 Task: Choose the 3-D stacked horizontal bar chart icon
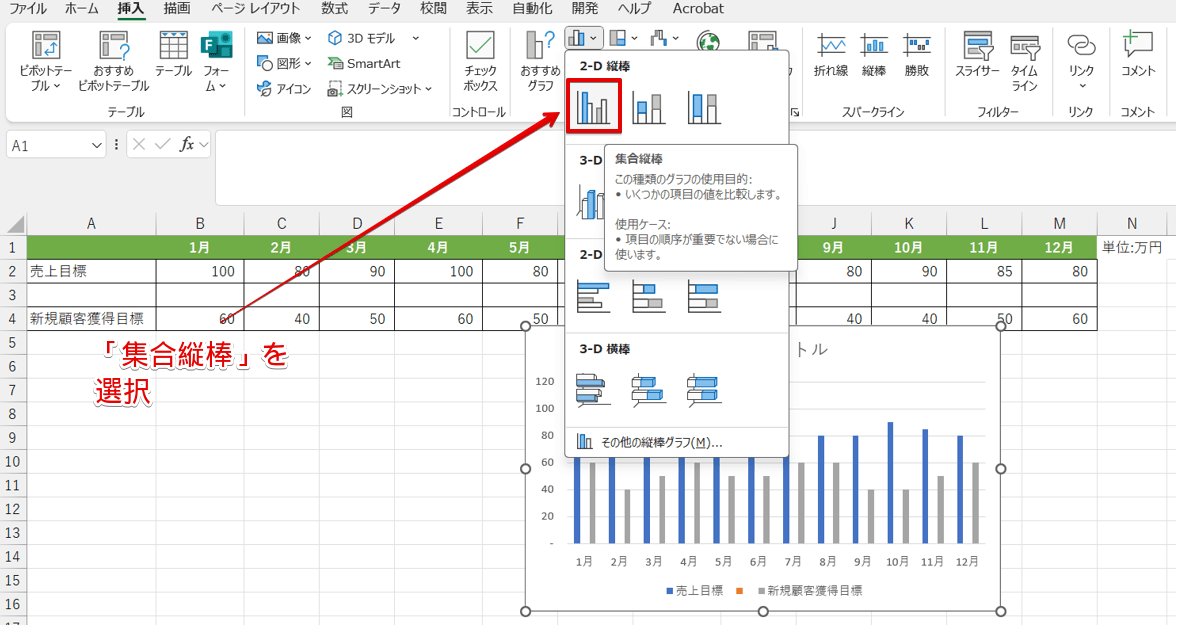pos(650,388)
